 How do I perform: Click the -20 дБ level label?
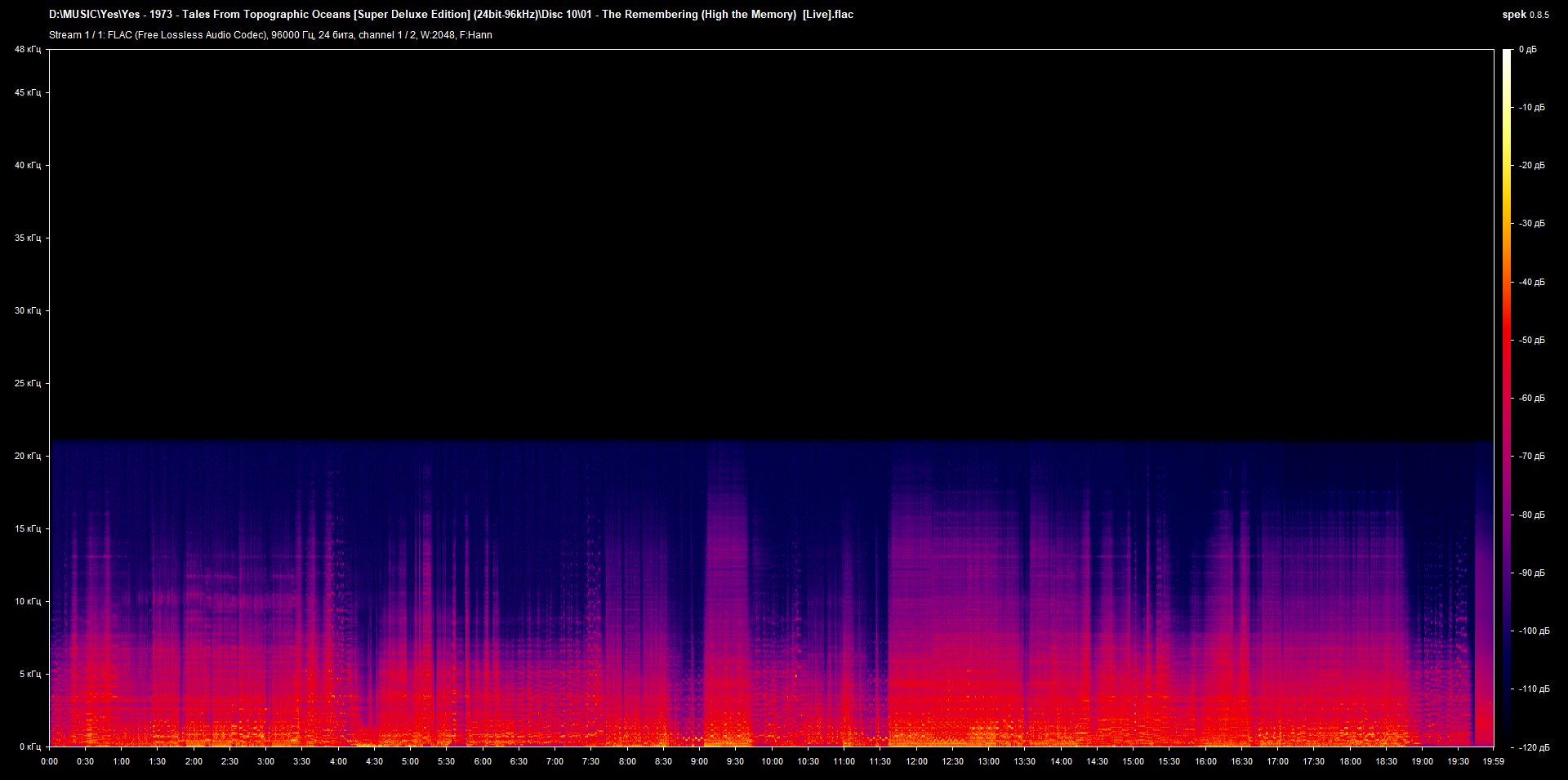(1532, 165)
